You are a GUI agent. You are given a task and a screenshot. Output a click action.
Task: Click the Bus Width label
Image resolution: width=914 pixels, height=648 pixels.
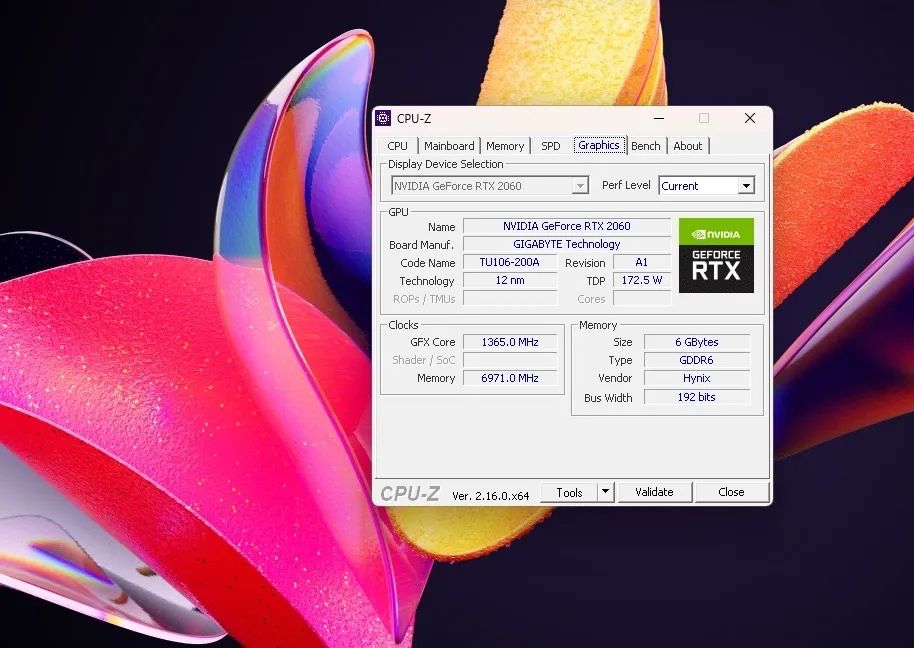(608, 398)
